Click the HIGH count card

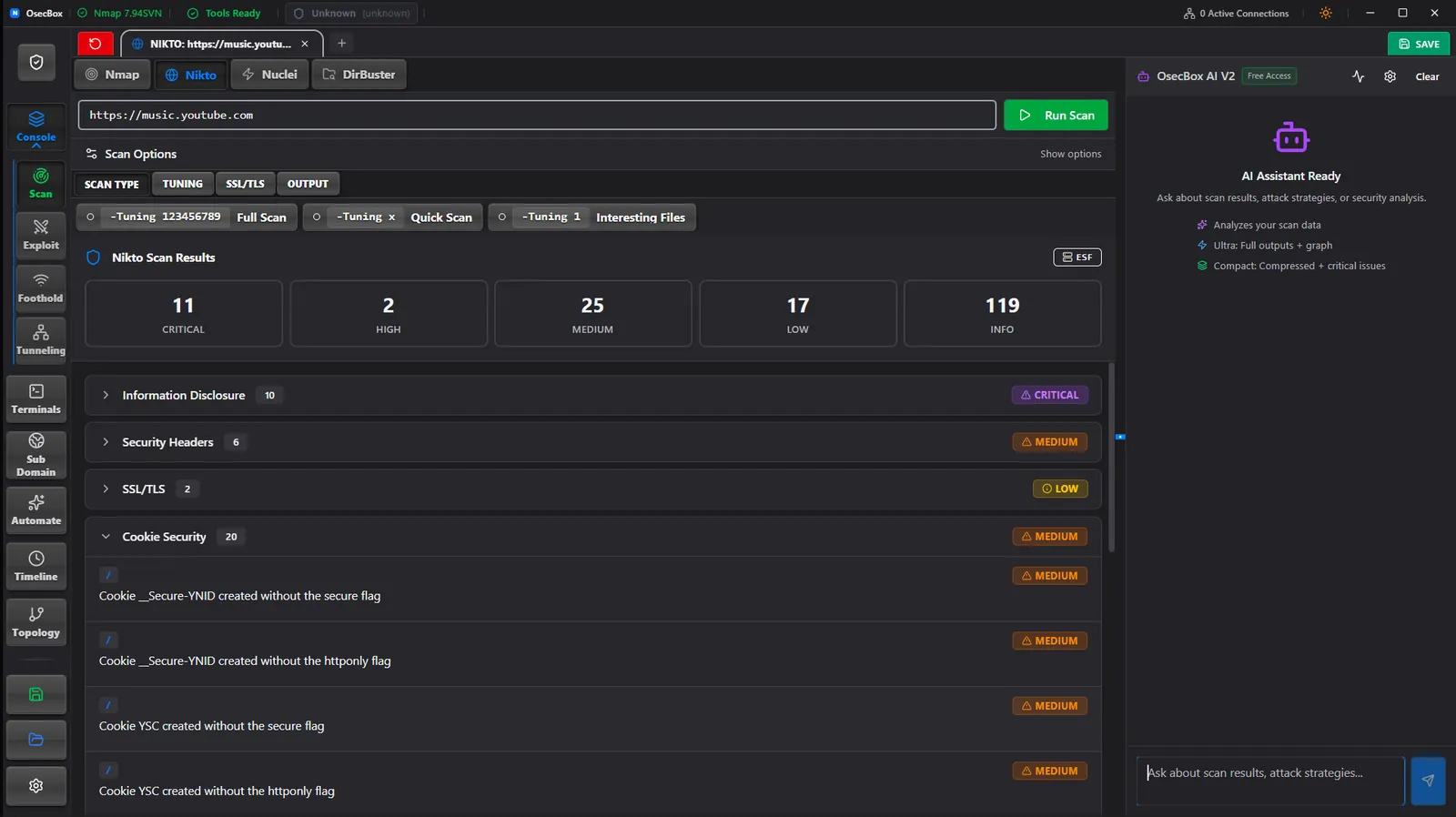(x=389, y=314)
